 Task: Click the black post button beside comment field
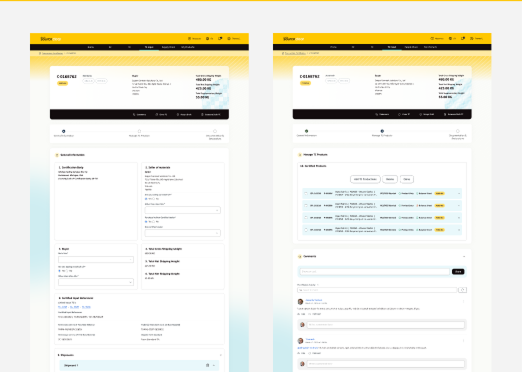458,272
